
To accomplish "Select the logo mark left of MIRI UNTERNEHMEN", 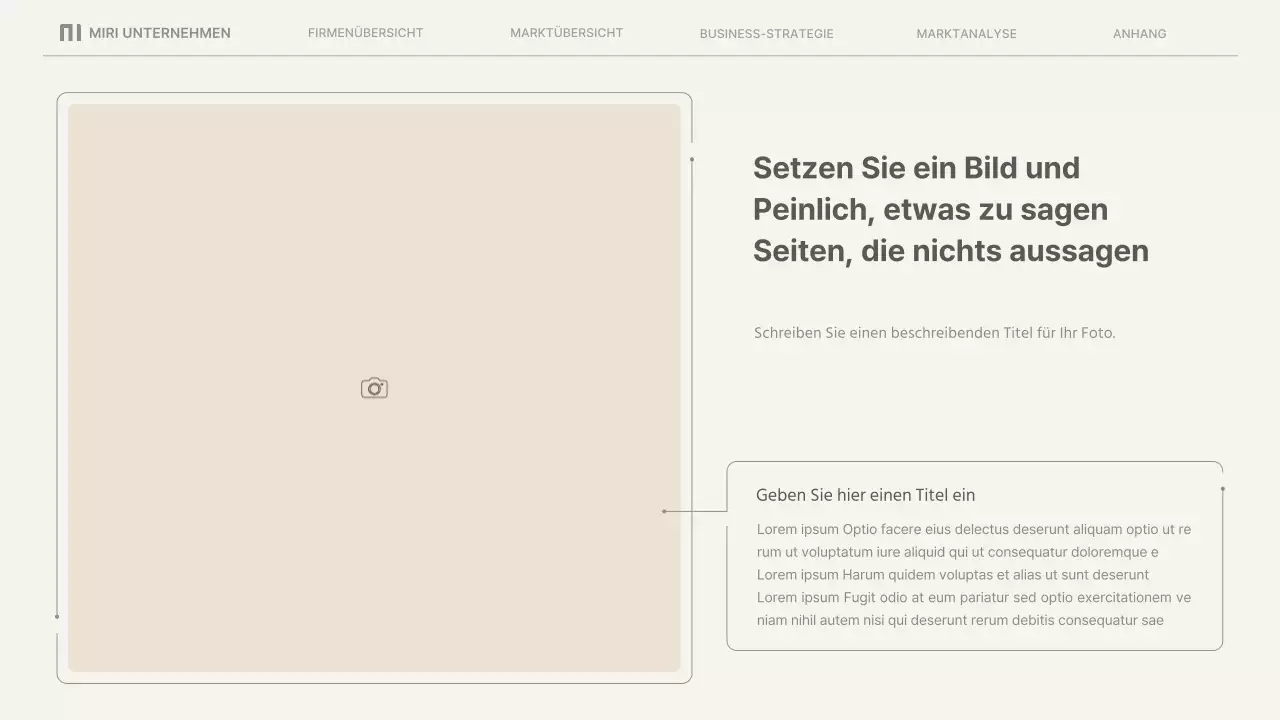I will click(69, 32).
